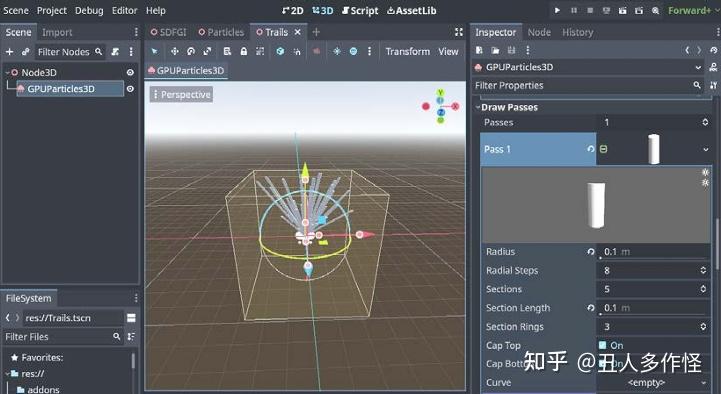Go to previous edited object in history
721x394 pixels.
tap(687, 50)
